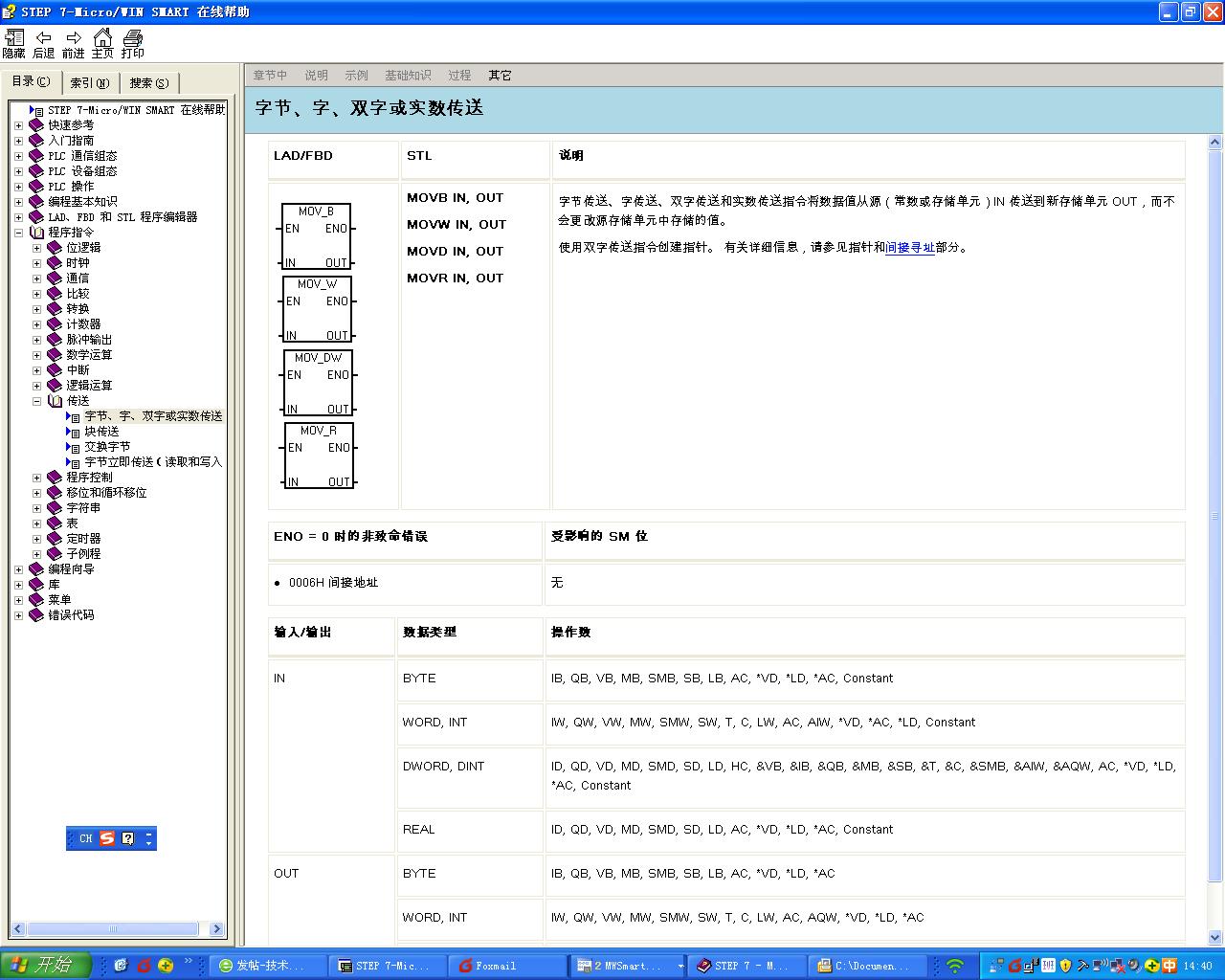Collapse the 传送 tree node
Image resolution: width=1225 pixels, height=980 pixels.
pos(36,401)
